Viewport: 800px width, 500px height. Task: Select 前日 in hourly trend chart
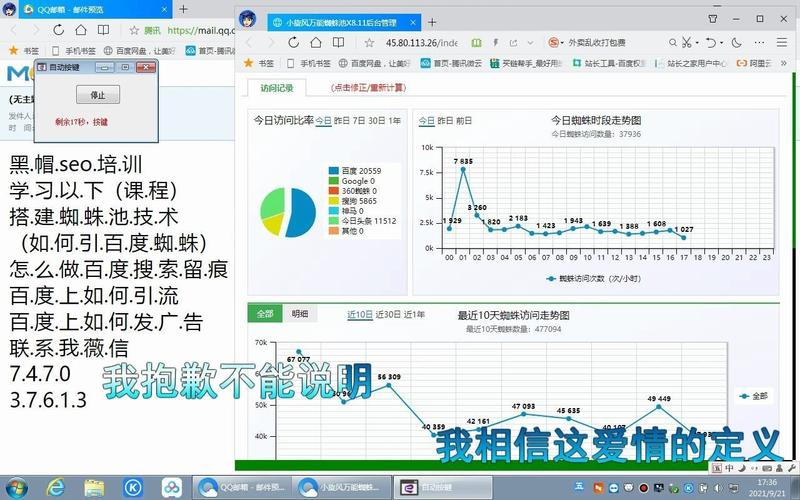tap(464, 121)
